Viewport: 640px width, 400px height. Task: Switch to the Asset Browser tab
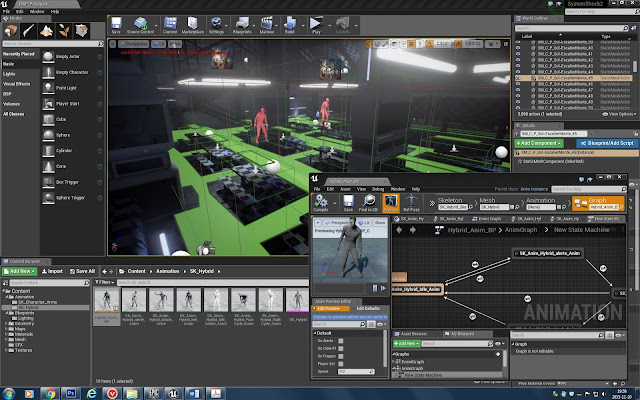tap(413, 334)
